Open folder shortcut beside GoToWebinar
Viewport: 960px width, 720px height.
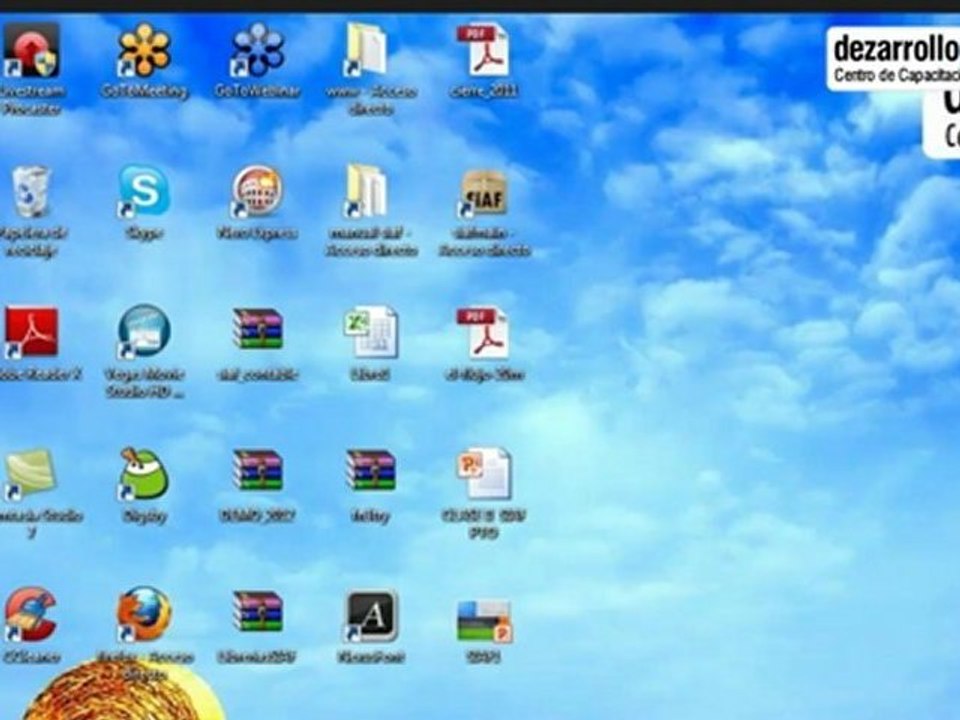(x=367, y=50)
